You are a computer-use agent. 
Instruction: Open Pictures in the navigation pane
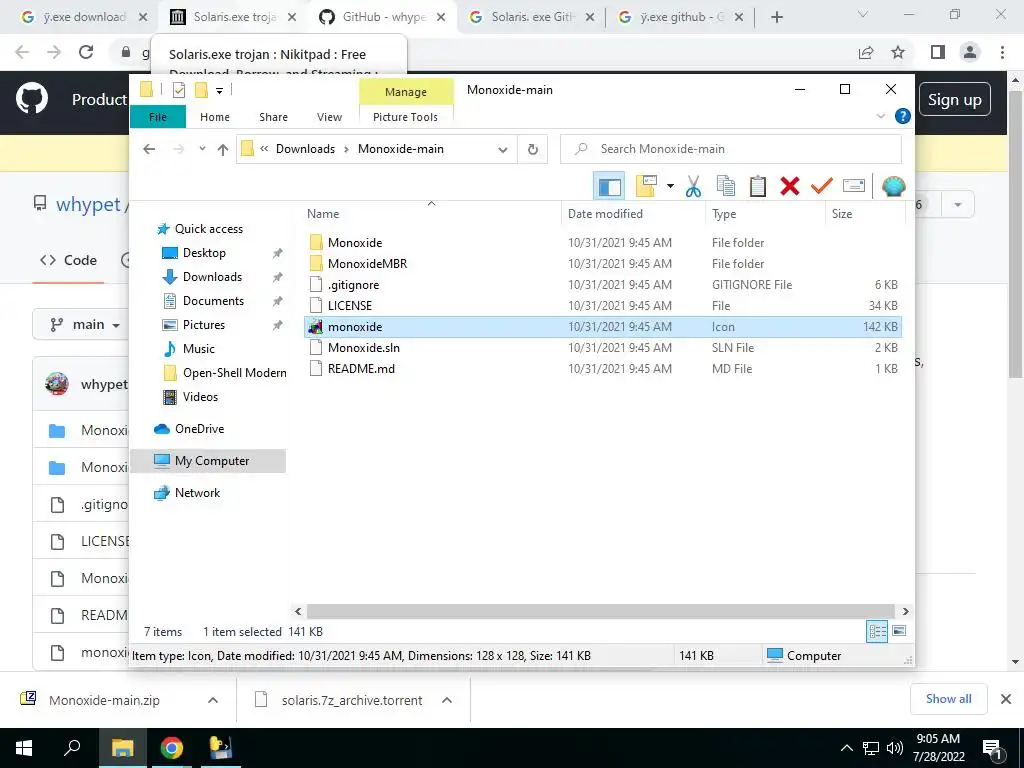tap(203, 325)
